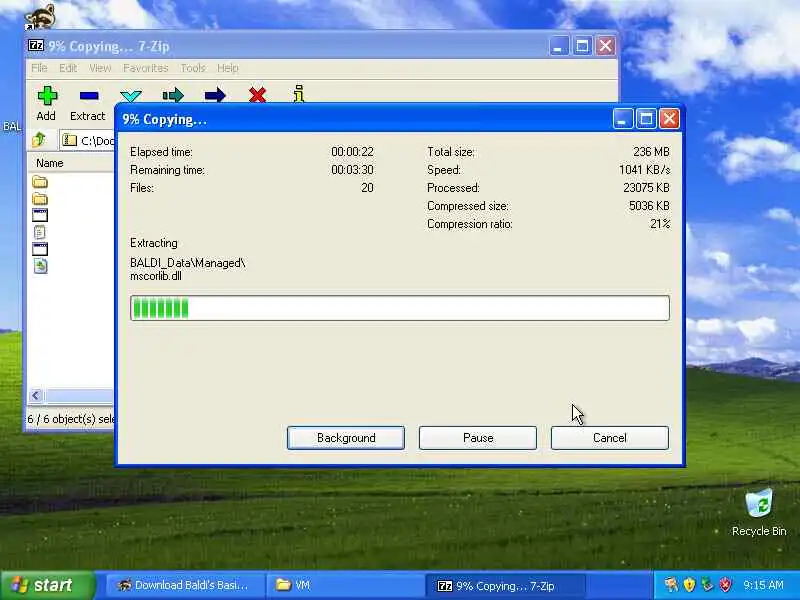This screenshot has height=600, width=800.
Task: Click the 23075 KB processed value
Action: pos(646,188)
